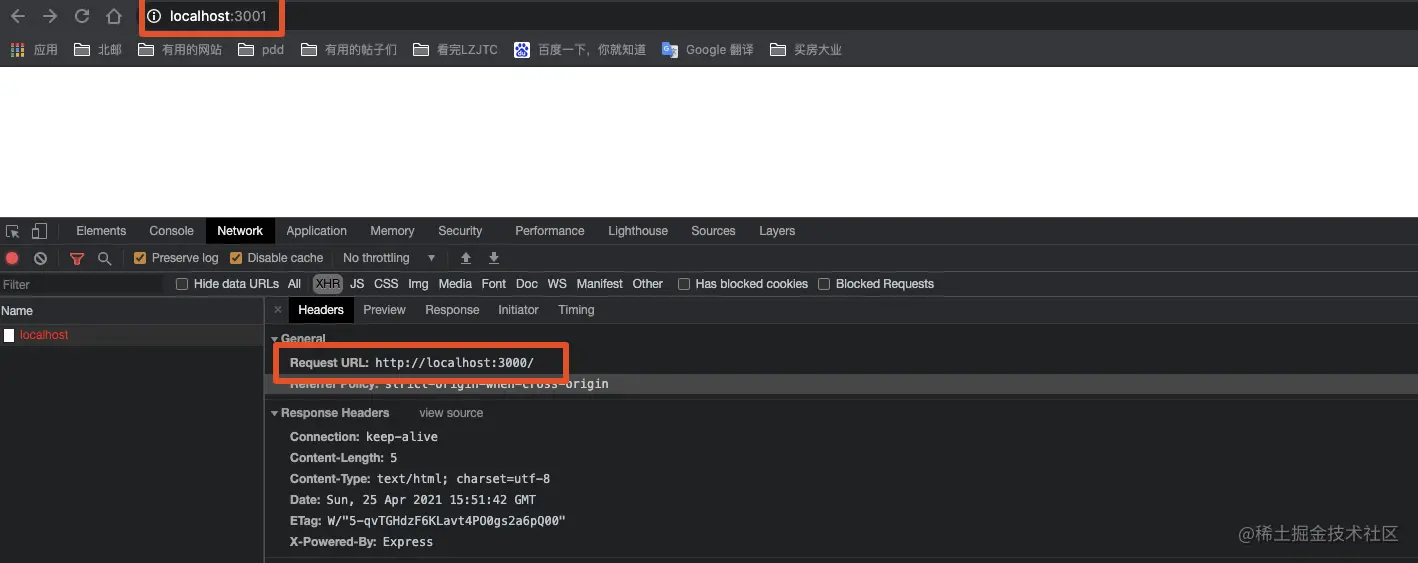Export HAR file download arrow icon
This screenshot has height=563, width=1418.
493,258
